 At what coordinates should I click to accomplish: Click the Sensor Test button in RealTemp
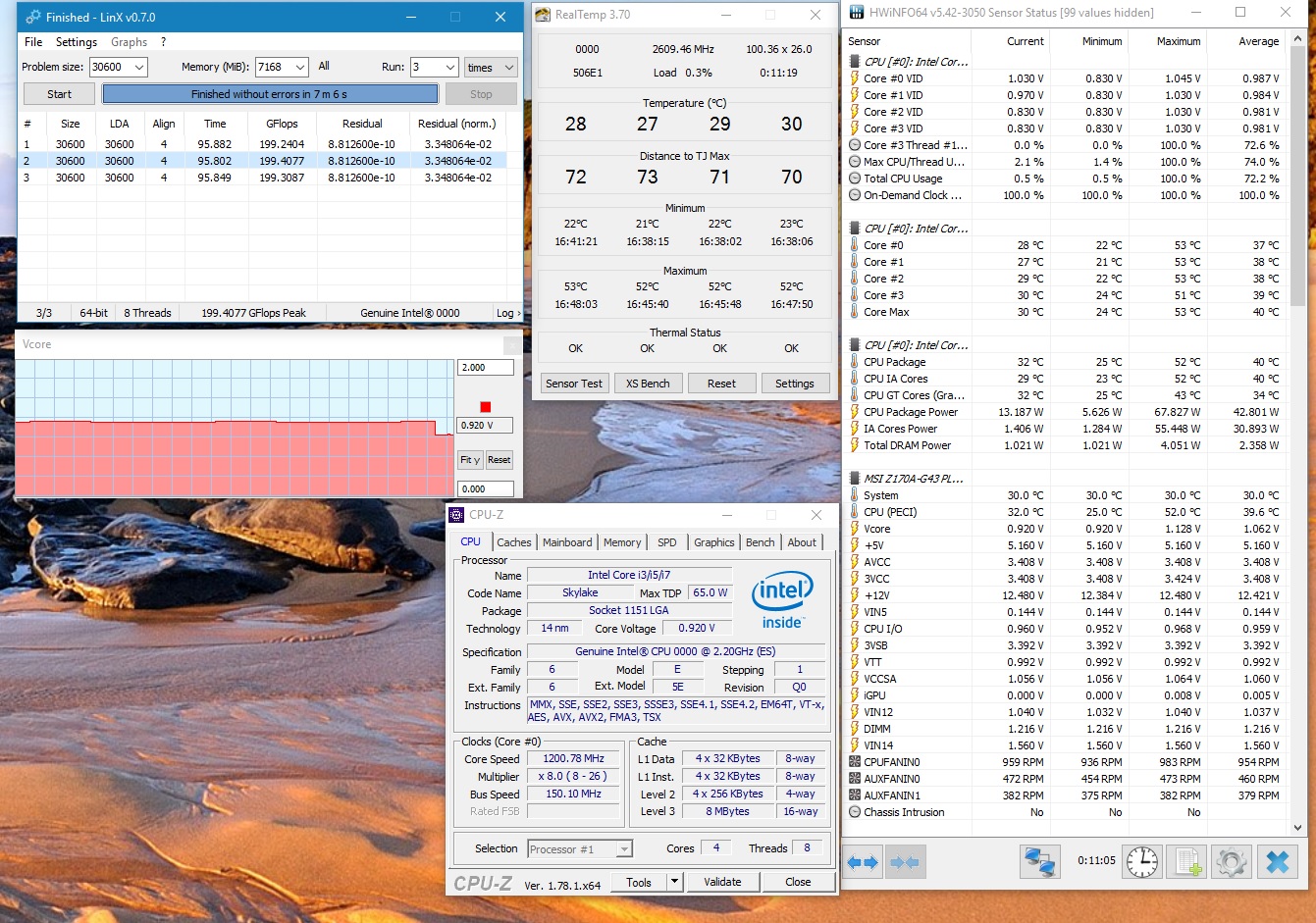[x=574, y=384]
